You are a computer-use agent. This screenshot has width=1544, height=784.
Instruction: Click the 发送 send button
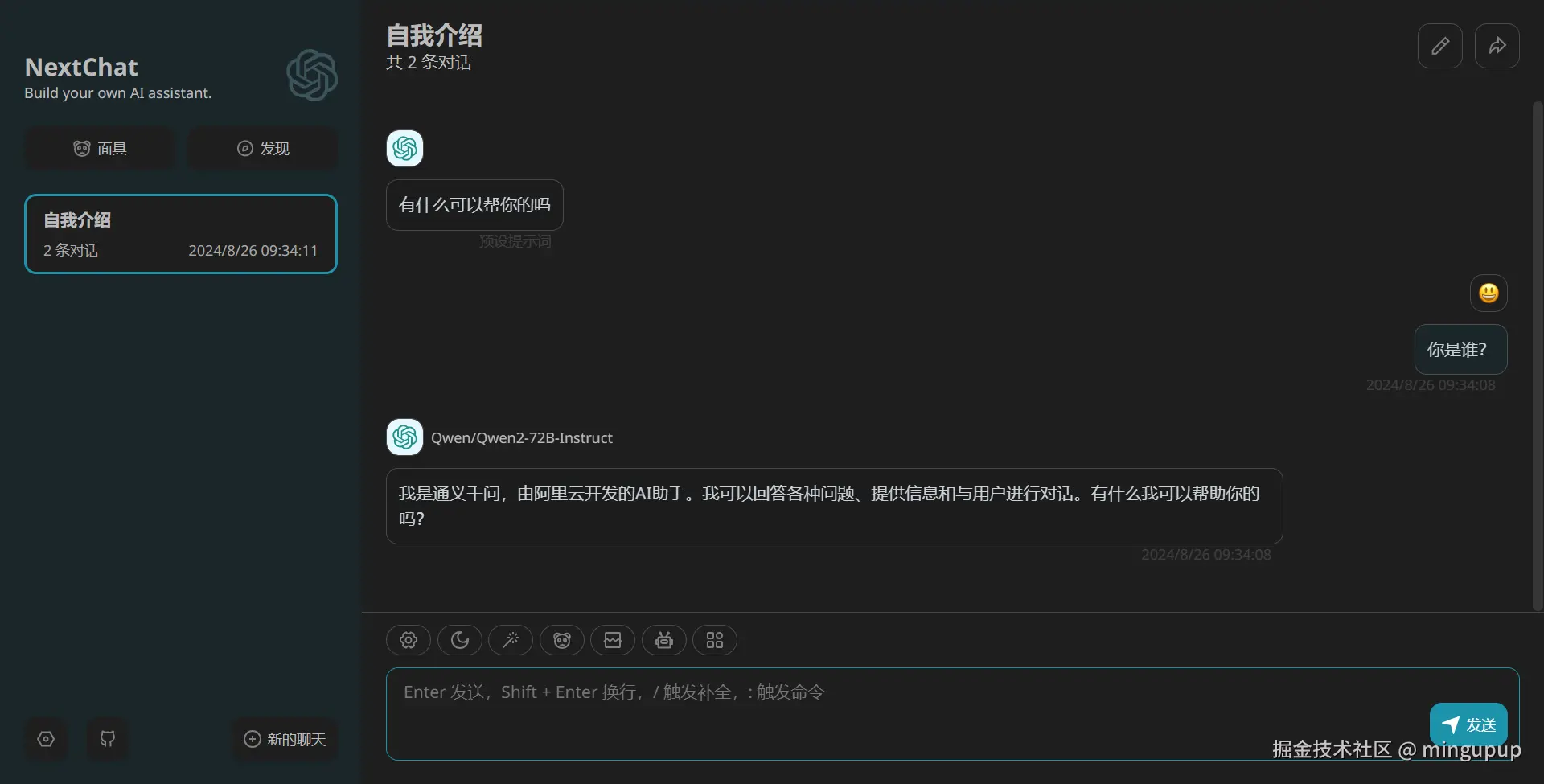(1468, 724)
